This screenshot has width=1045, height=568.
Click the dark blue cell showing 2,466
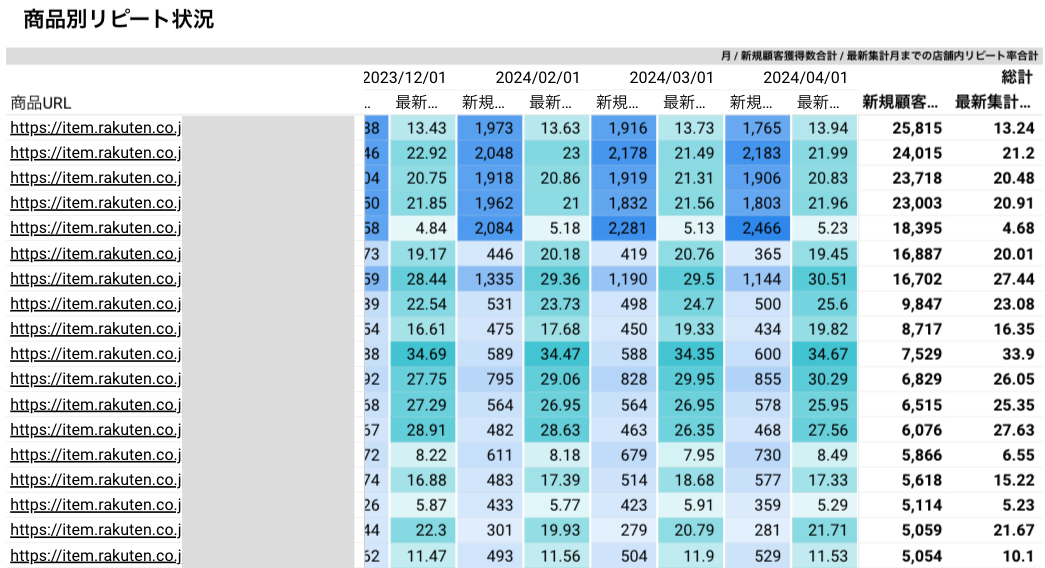click(757, 228)
